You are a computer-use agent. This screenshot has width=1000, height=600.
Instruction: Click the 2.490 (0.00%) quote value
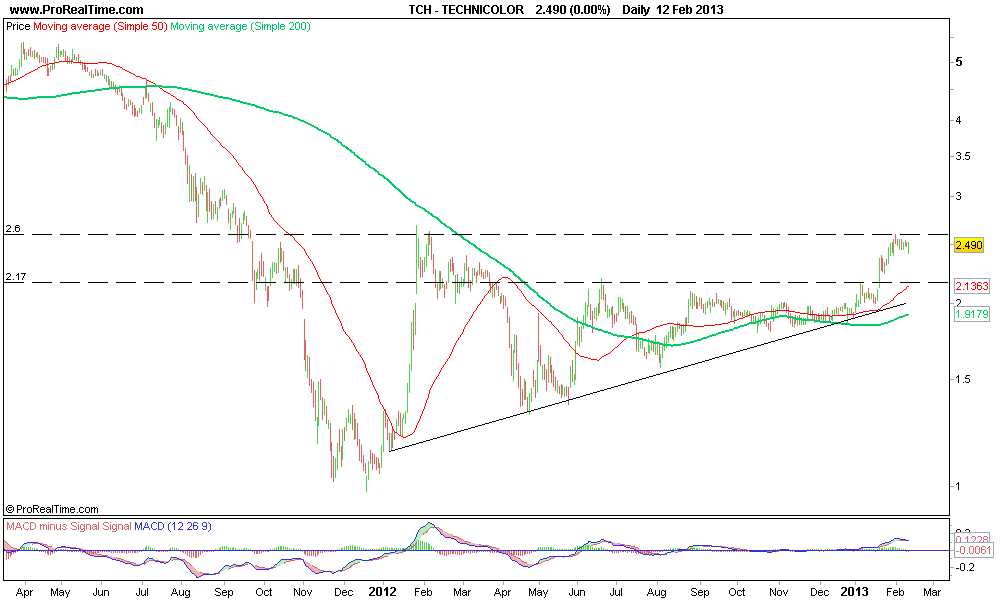coord(573,10)
